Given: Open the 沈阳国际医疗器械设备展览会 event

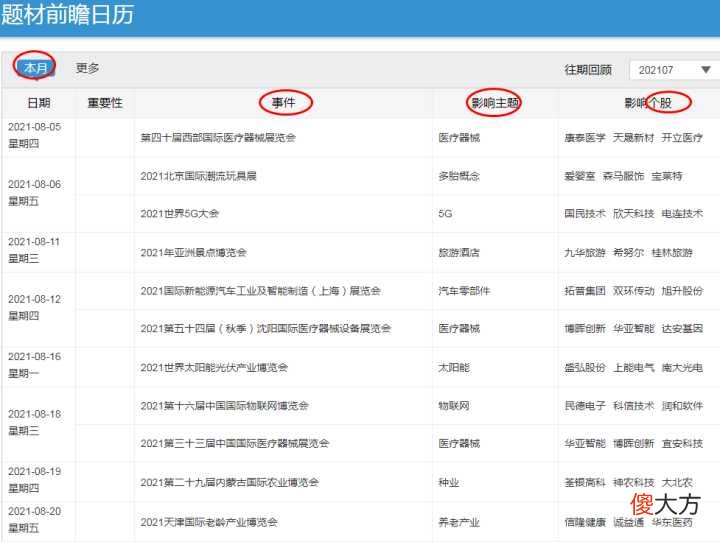Looking at the screenshot, I should pyautogui.click(x=265, y=328).
